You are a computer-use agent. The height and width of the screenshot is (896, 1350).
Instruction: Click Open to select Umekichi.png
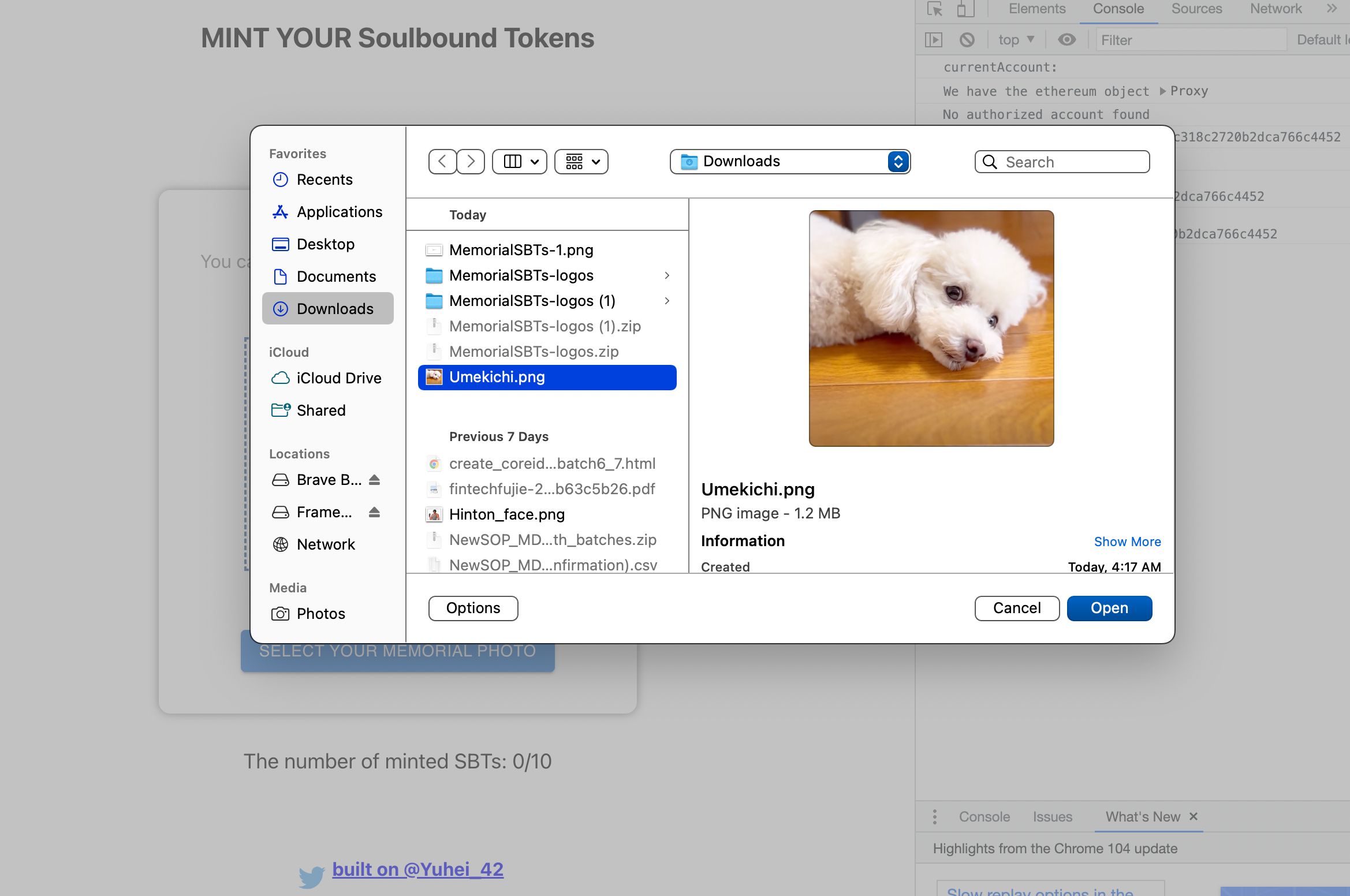click(x=1109, y=608)
